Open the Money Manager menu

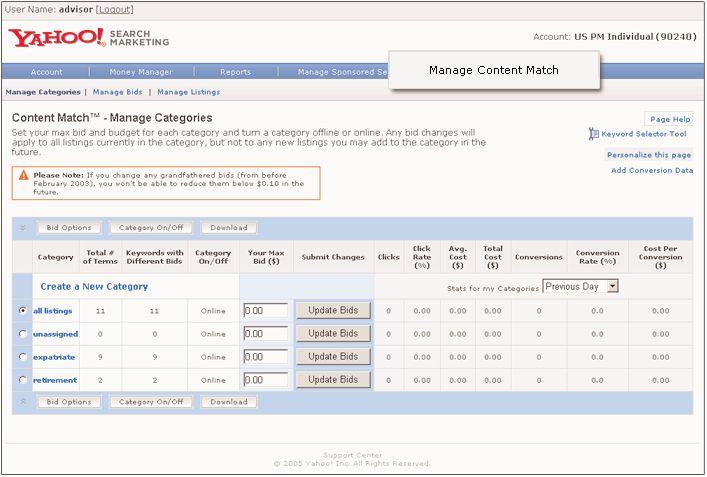pyautogui.click(x=141, y=72)
